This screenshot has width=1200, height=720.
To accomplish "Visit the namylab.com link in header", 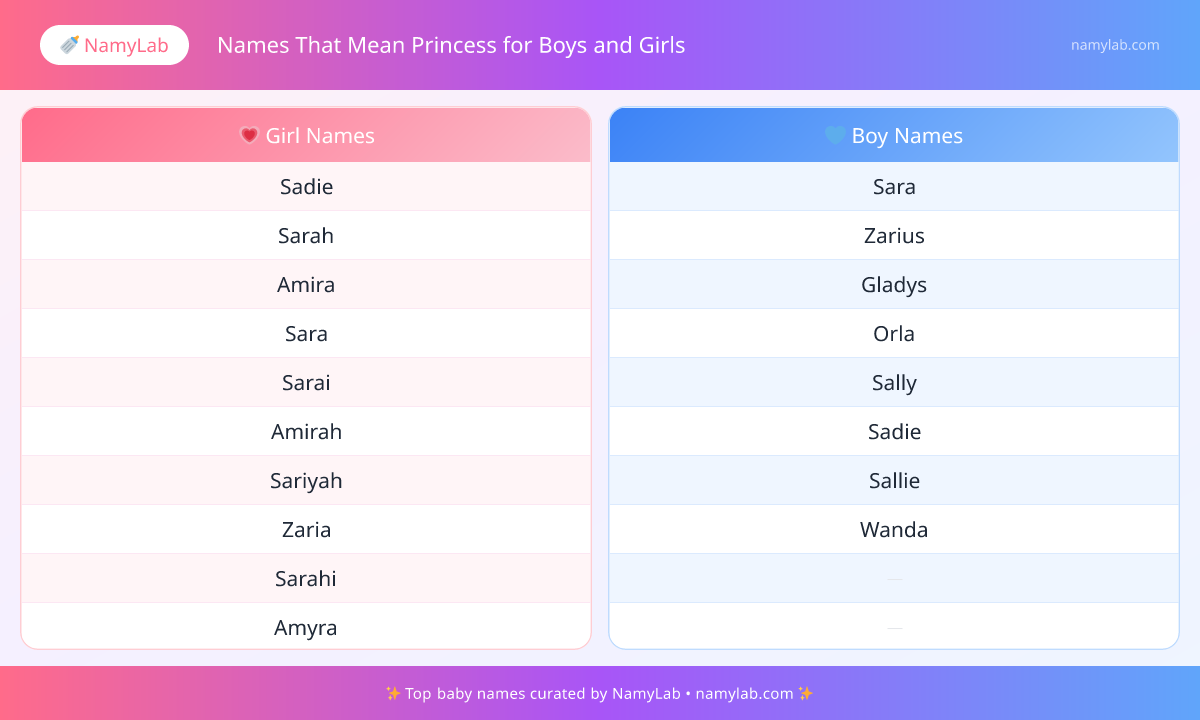I will 1115,45.
